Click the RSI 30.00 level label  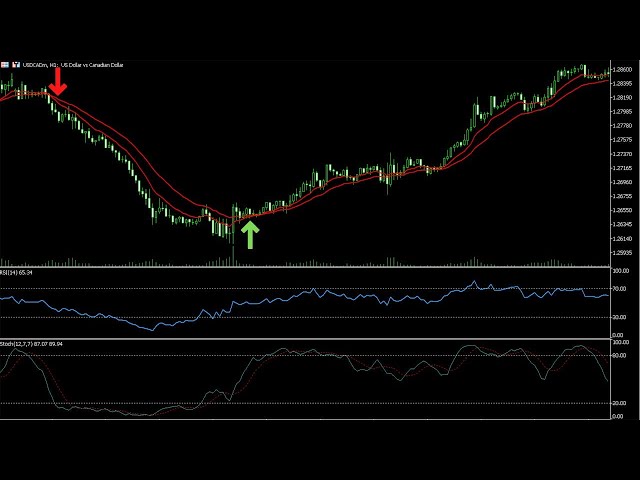click(620, 317)
